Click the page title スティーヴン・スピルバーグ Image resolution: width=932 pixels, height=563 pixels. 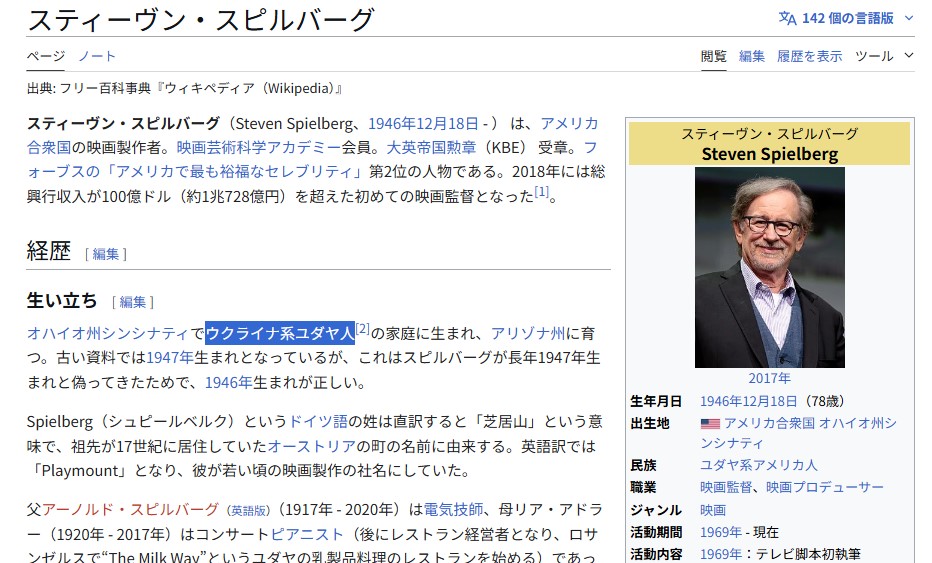(201, 20)
